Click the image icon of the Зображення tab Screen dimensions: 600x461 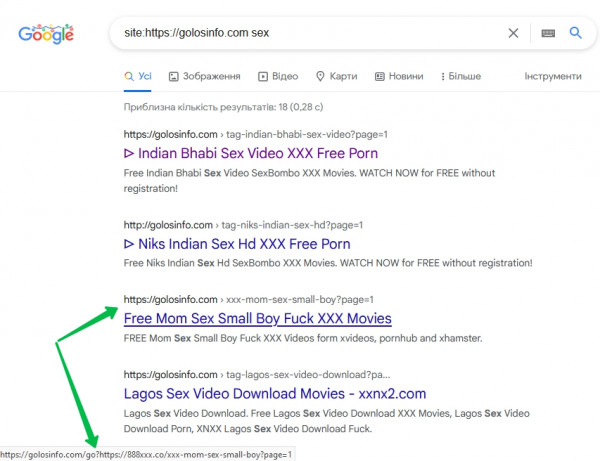173,77
